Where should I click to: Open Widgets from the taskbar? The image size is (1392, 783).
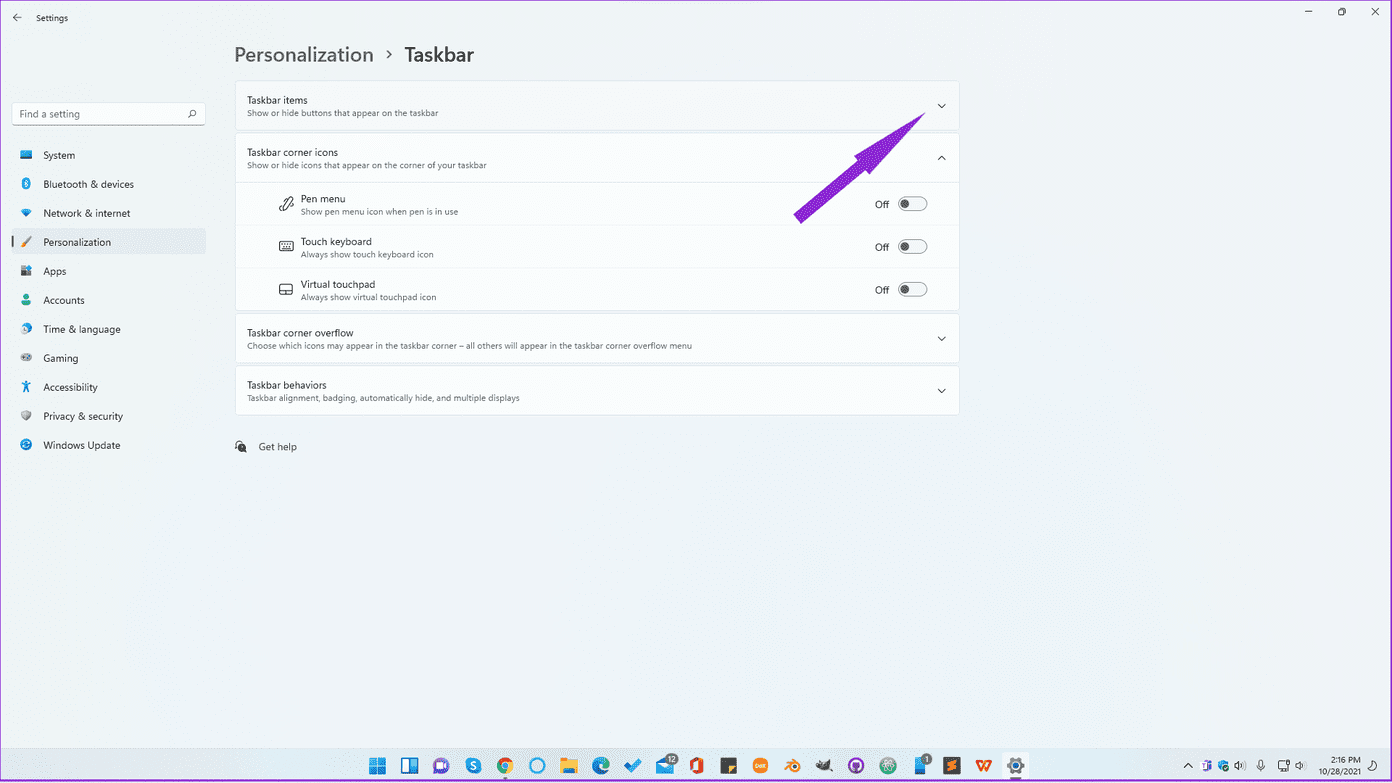coord(409,766)
